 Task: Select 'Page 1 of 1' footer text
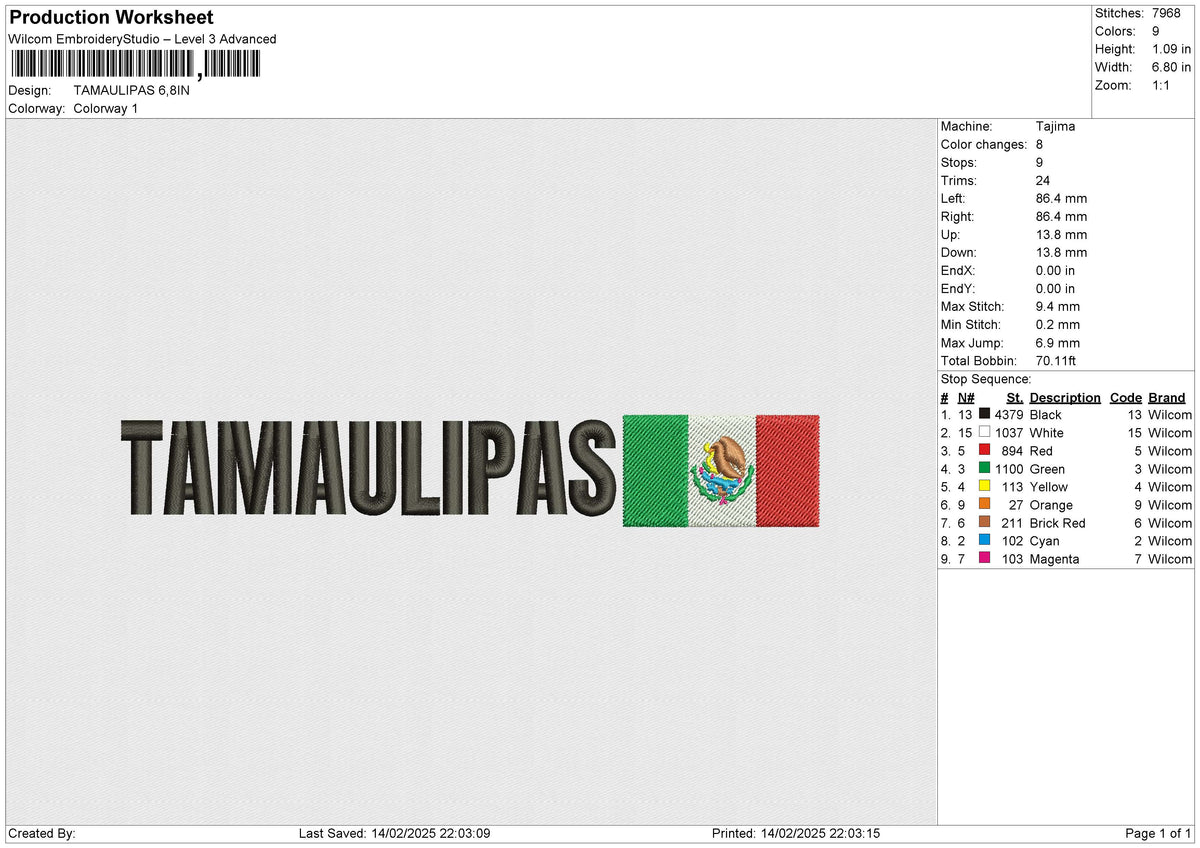pos(1158,834)
